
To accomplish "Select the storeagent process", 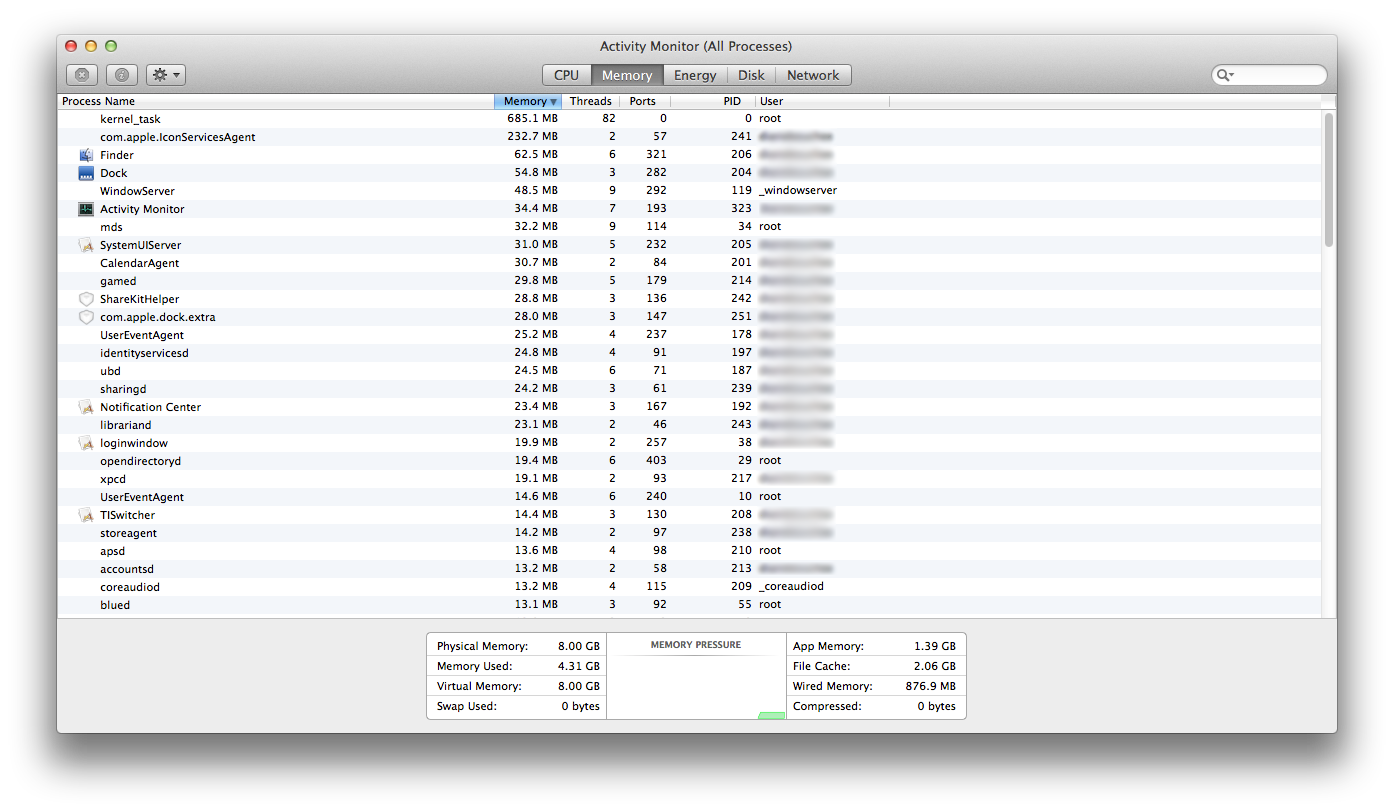I will (x=690, y=533).
